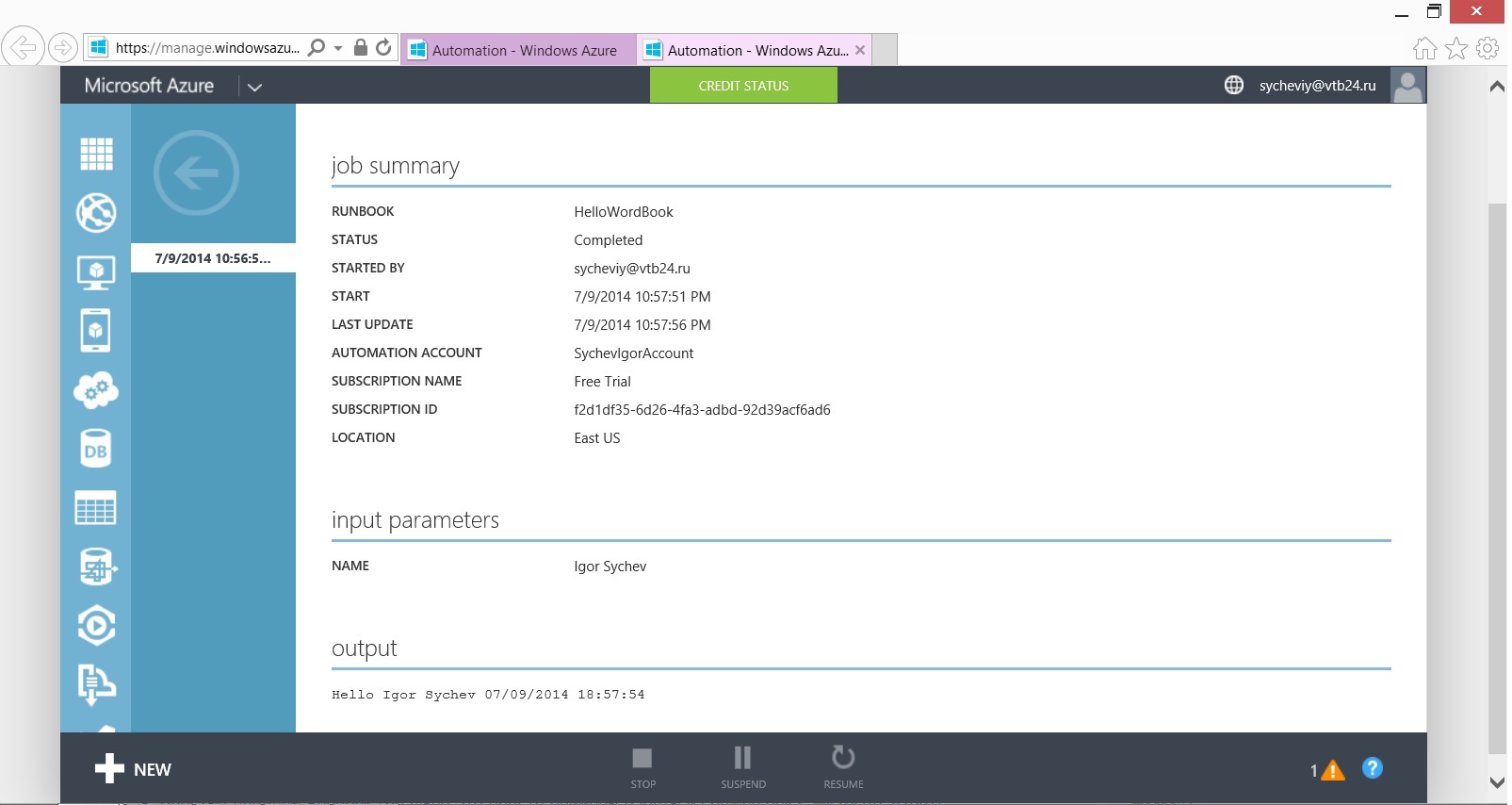Open browser favorites star icon
The image size is (1512, 805).
tap(1456, 48)
